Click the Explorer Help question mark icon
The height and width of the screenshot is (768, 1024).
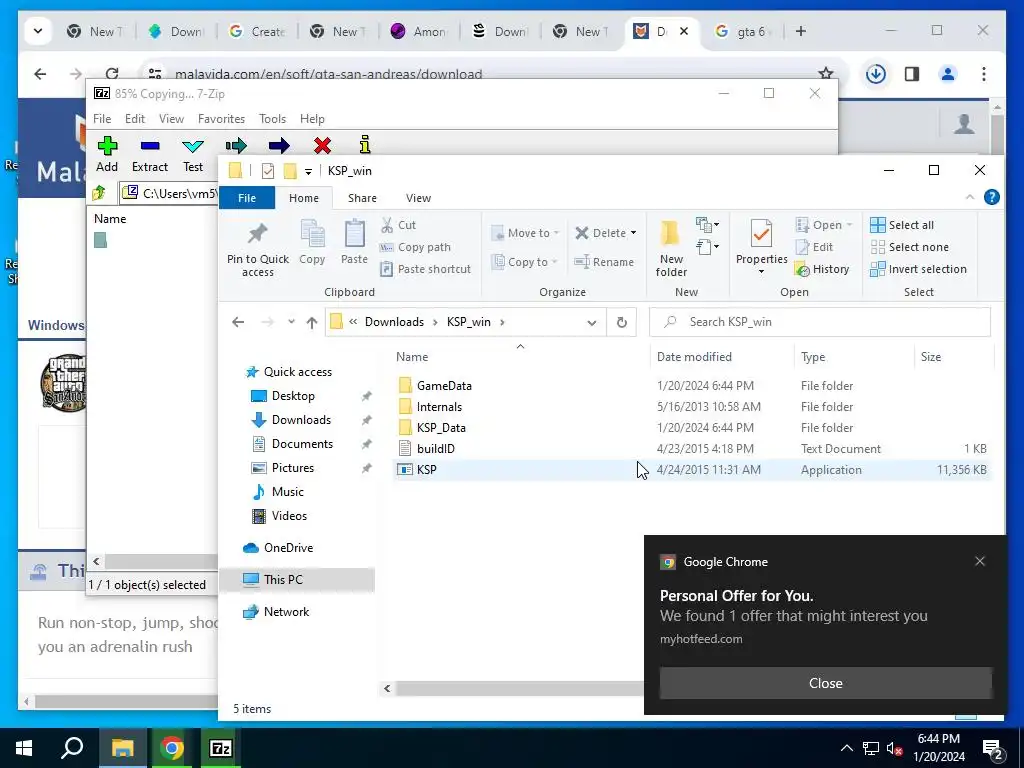click(991, 197)
